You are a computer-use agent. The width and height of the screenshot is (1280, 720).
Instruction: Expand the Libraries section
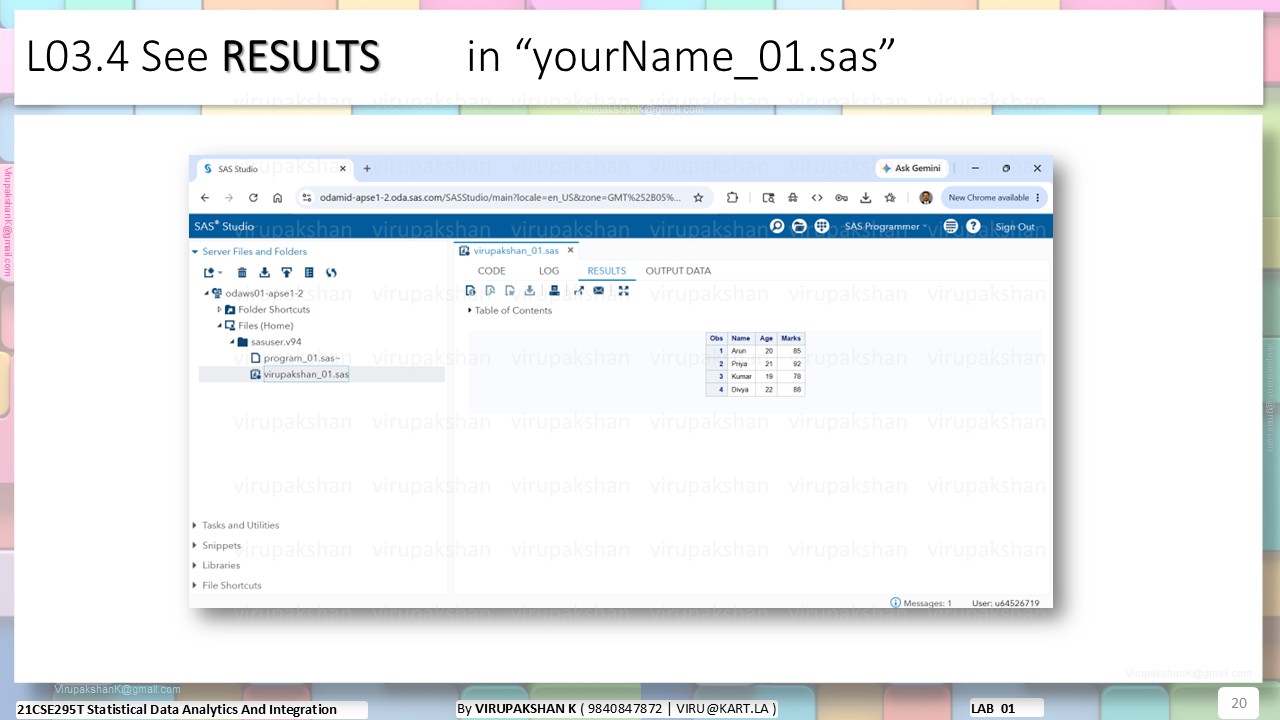(195, 565)
